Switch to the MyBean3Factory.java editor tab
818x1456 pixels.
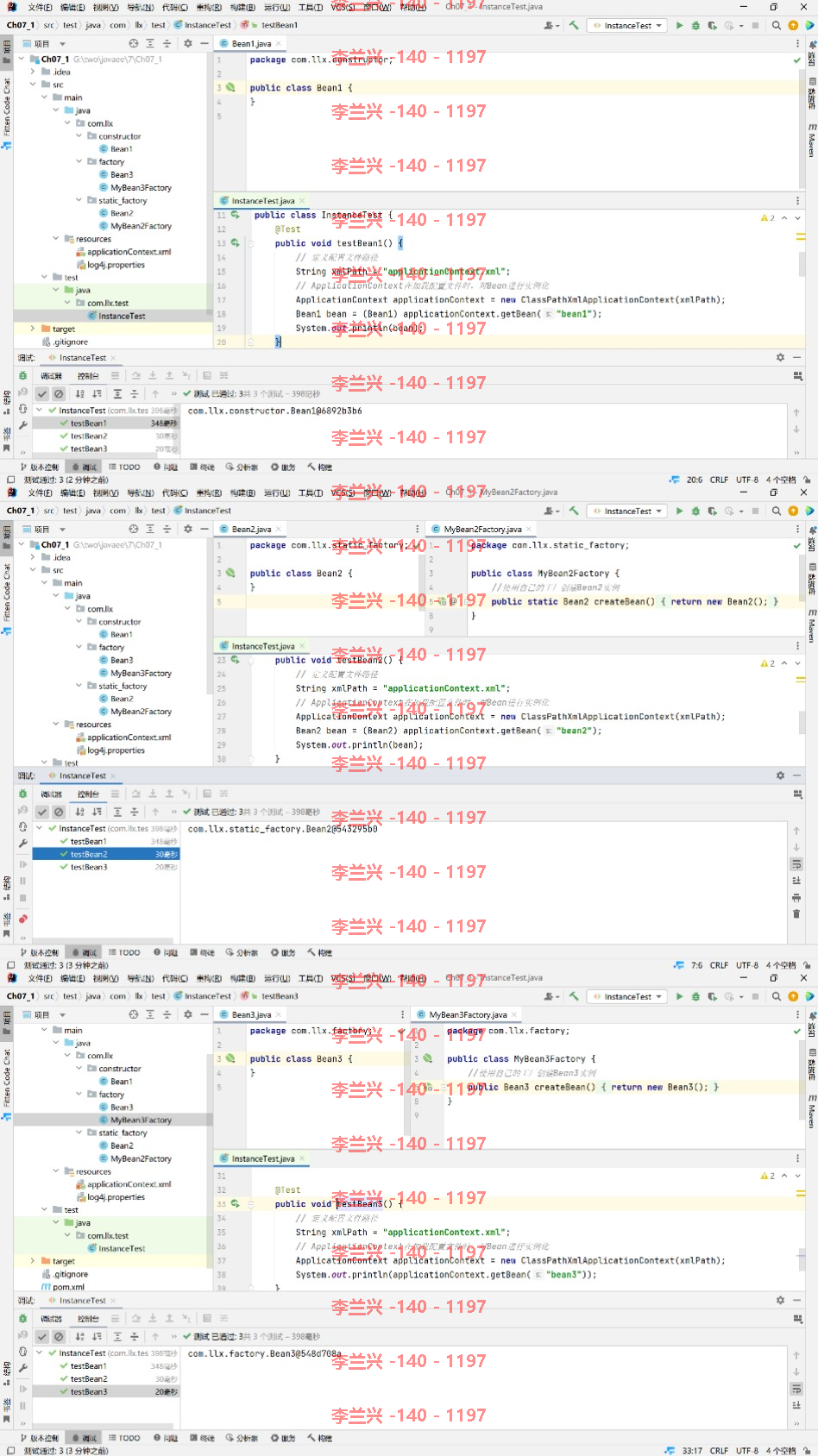click(467, 1014)
